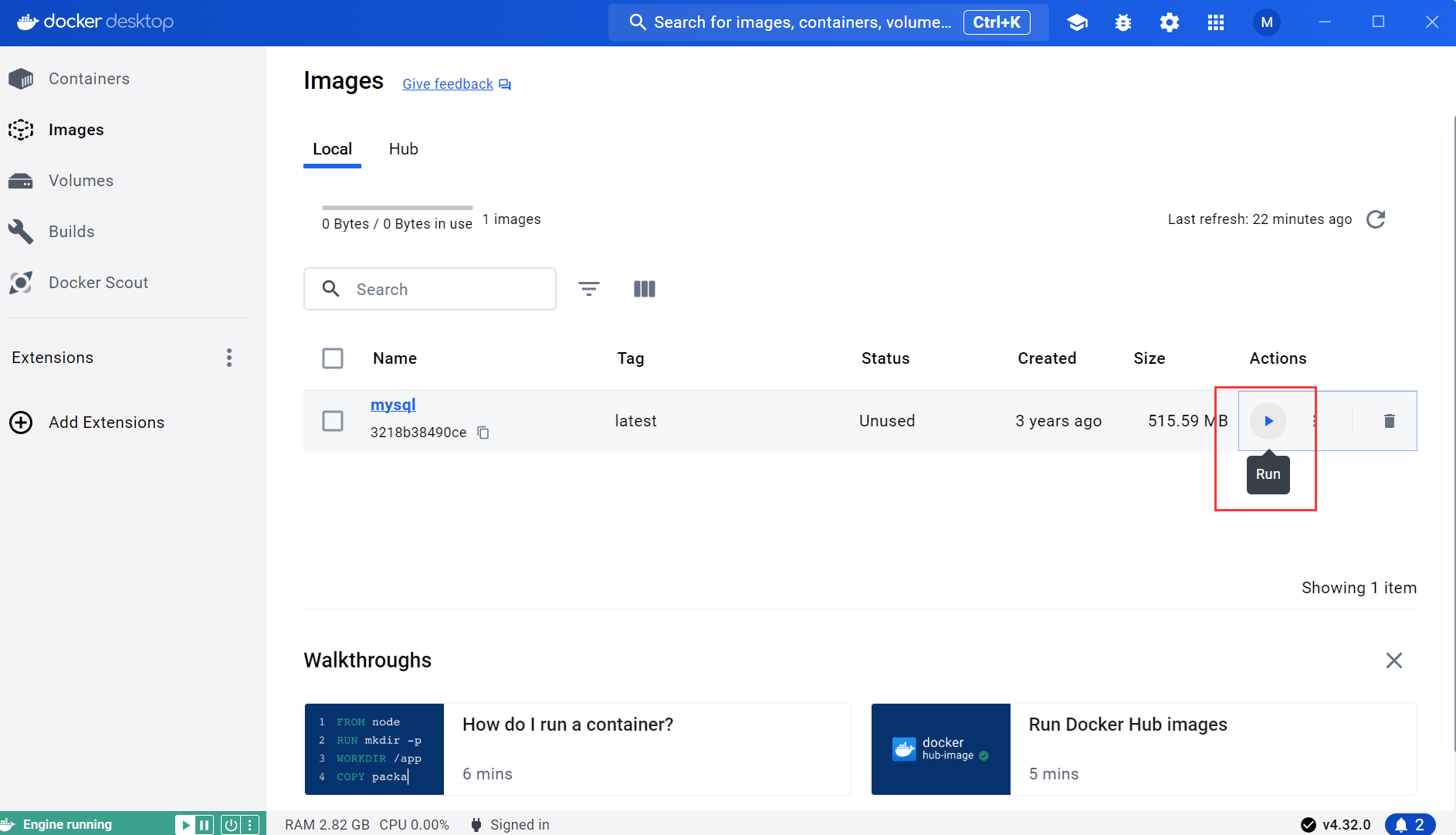This screenshot has height=835, width=1456.
Task: Open the Settings gear icon
Action: tap(1170, 22)
